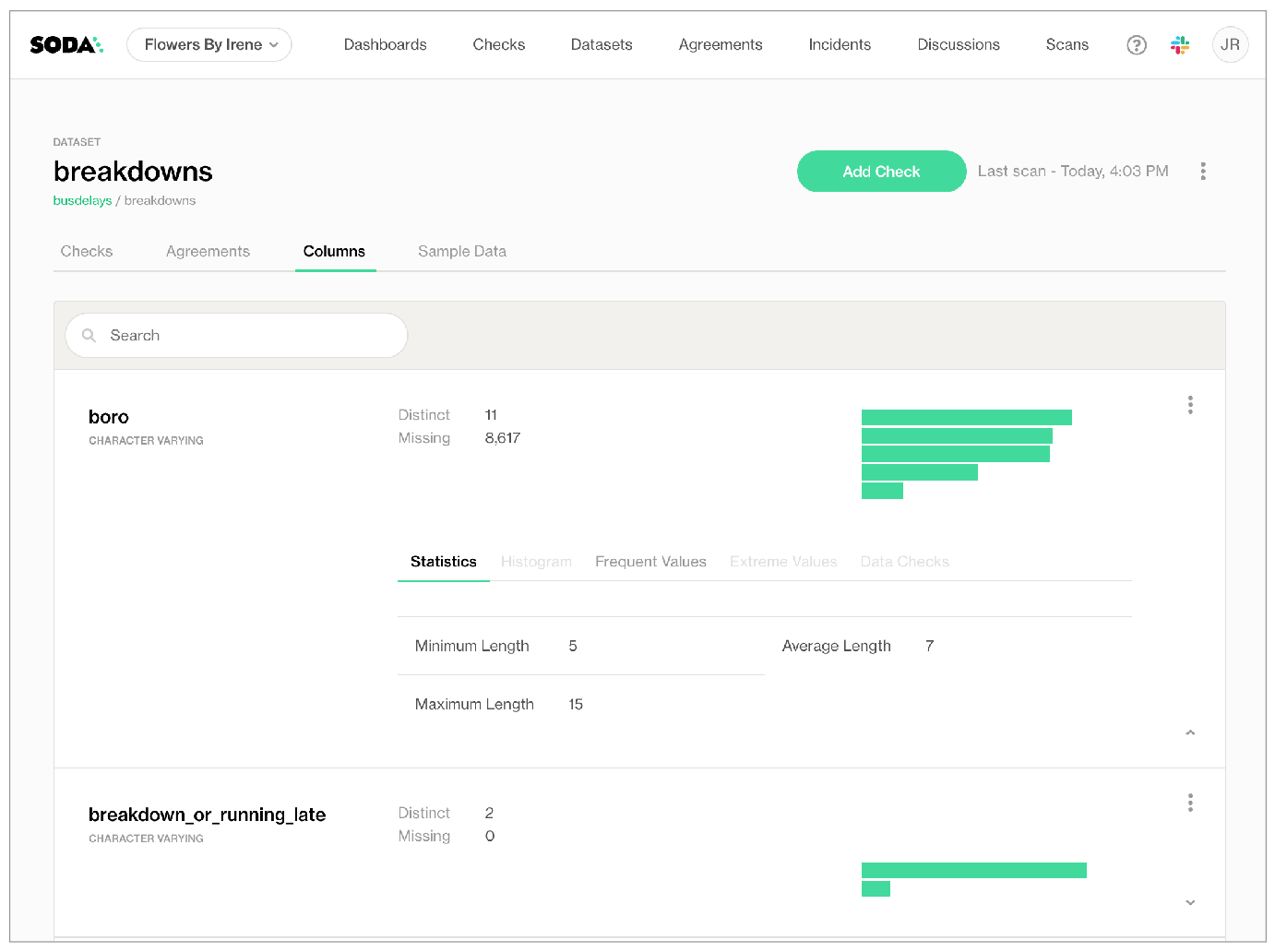The height and width of the screenshot is (952, 1275).
Task: Open the JR user avatar menu
Action: 1229,44
